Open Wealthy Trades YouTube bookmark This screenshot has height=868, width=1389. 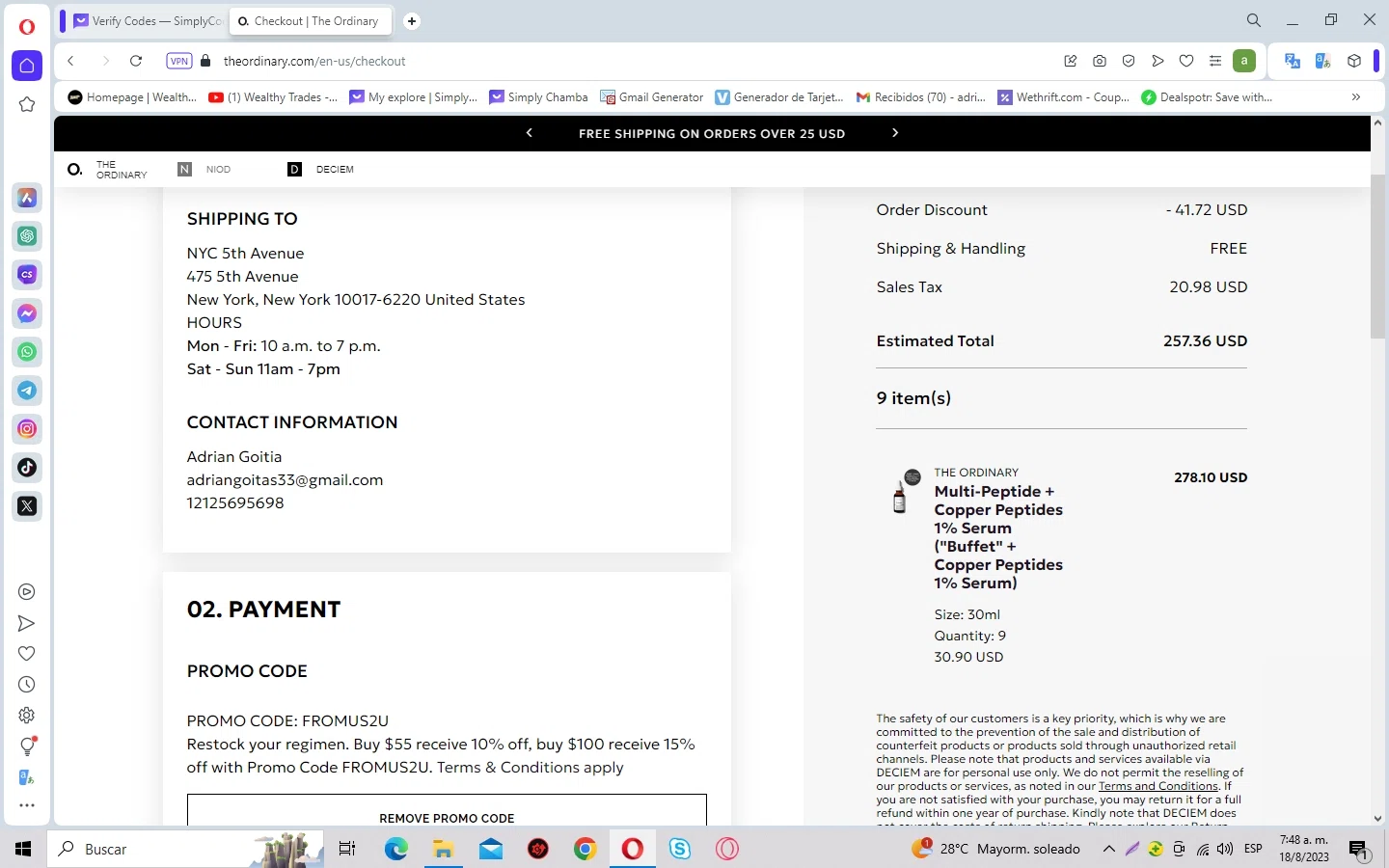[x=273, y=97]
